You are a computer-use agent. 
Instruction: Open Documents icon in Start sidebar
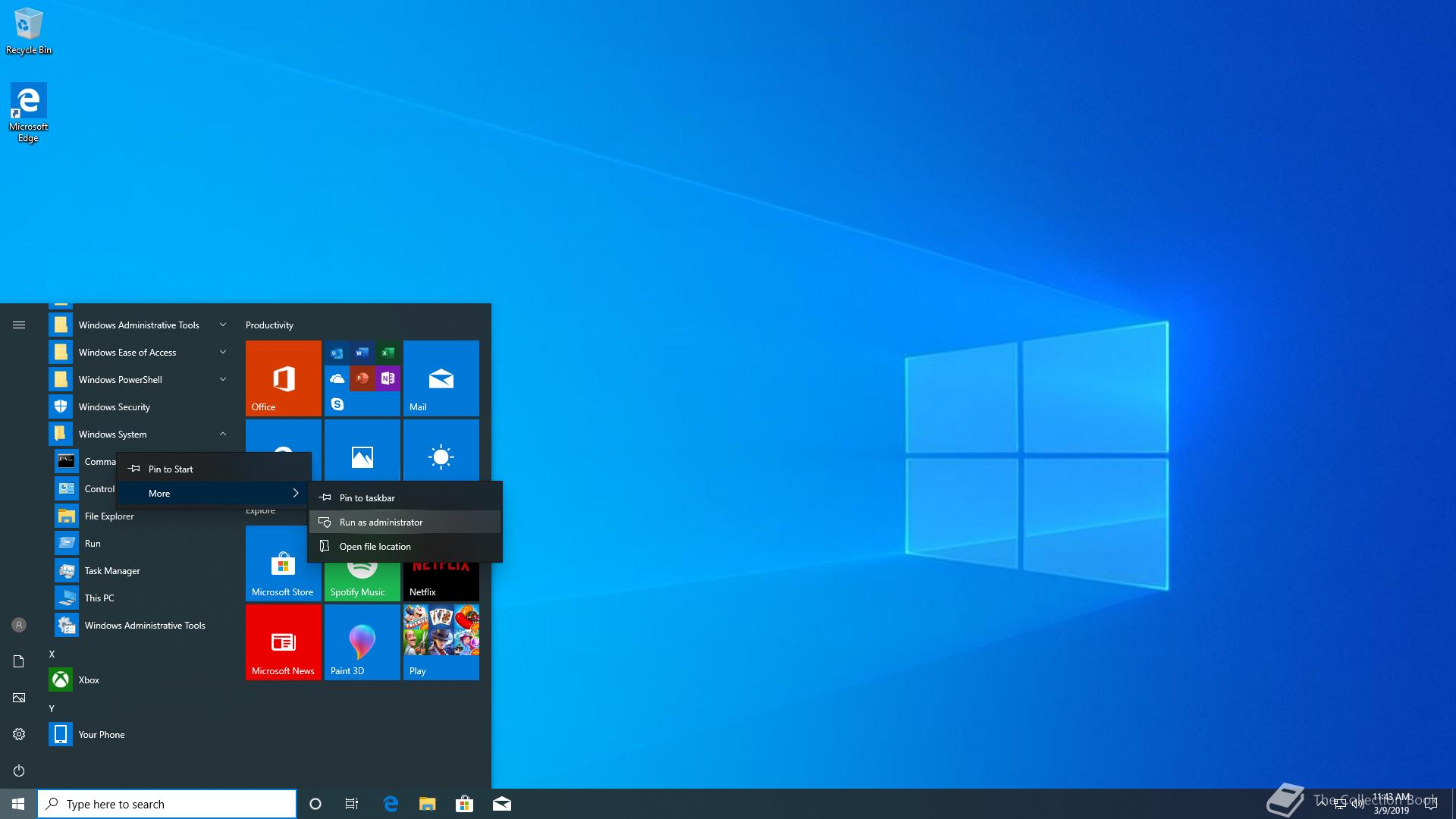coord(19,661)
